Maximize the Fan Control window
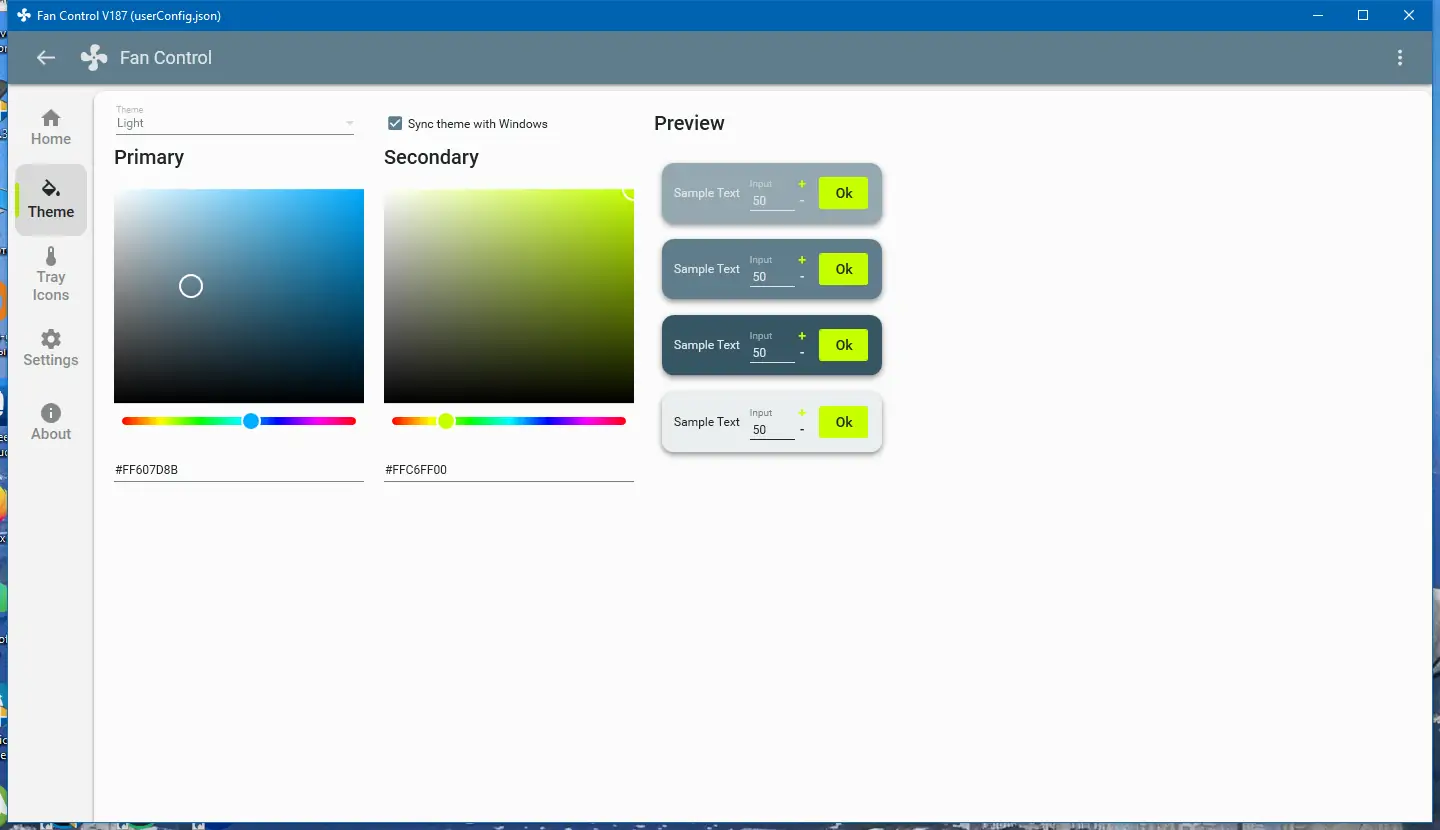This screenshot has height=830, width=1440. [1363, 15]
